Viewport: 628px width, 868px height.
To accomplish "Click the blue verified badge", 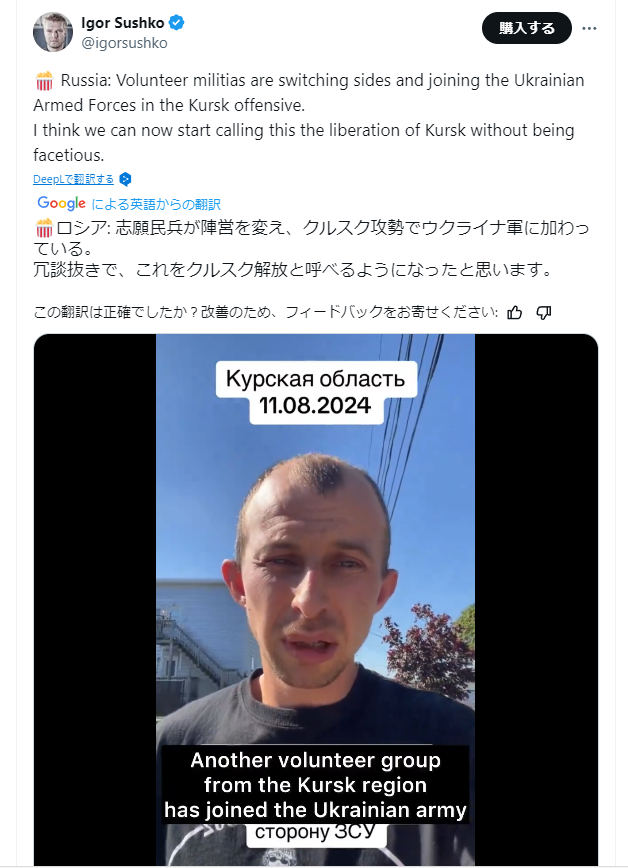I will (177, 23).
